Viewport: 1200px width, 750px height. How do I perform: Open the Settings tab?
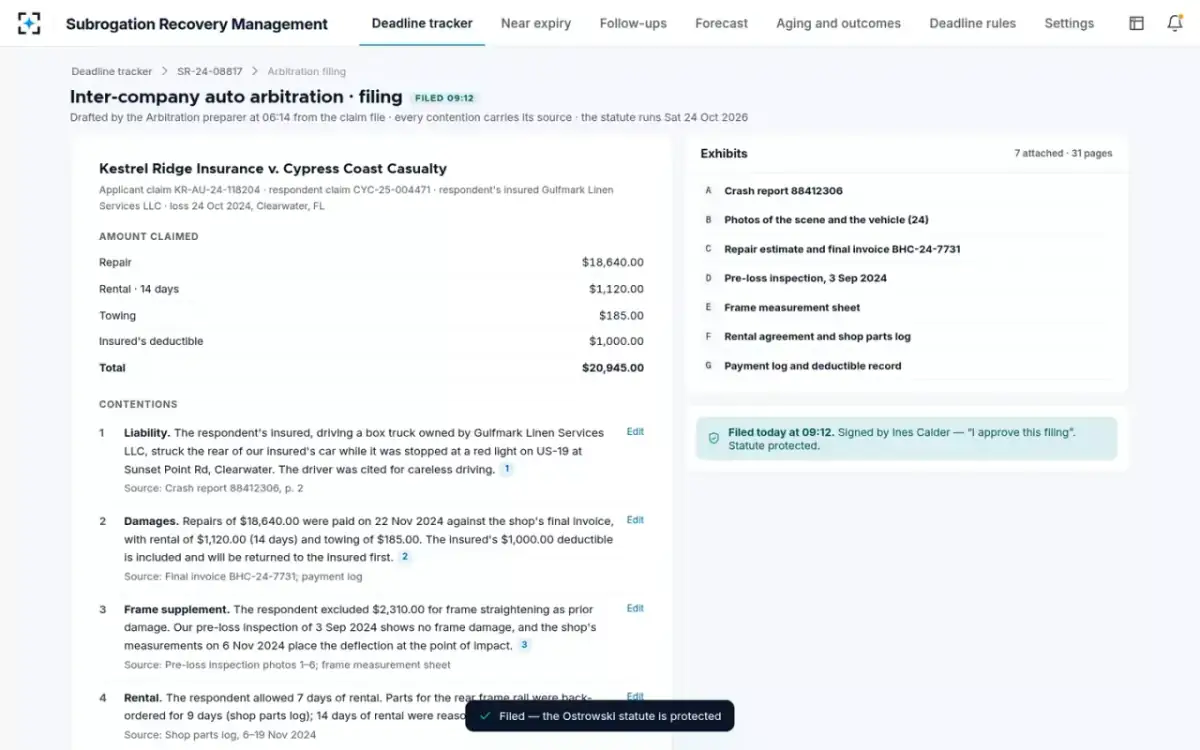pos(1069,23)
